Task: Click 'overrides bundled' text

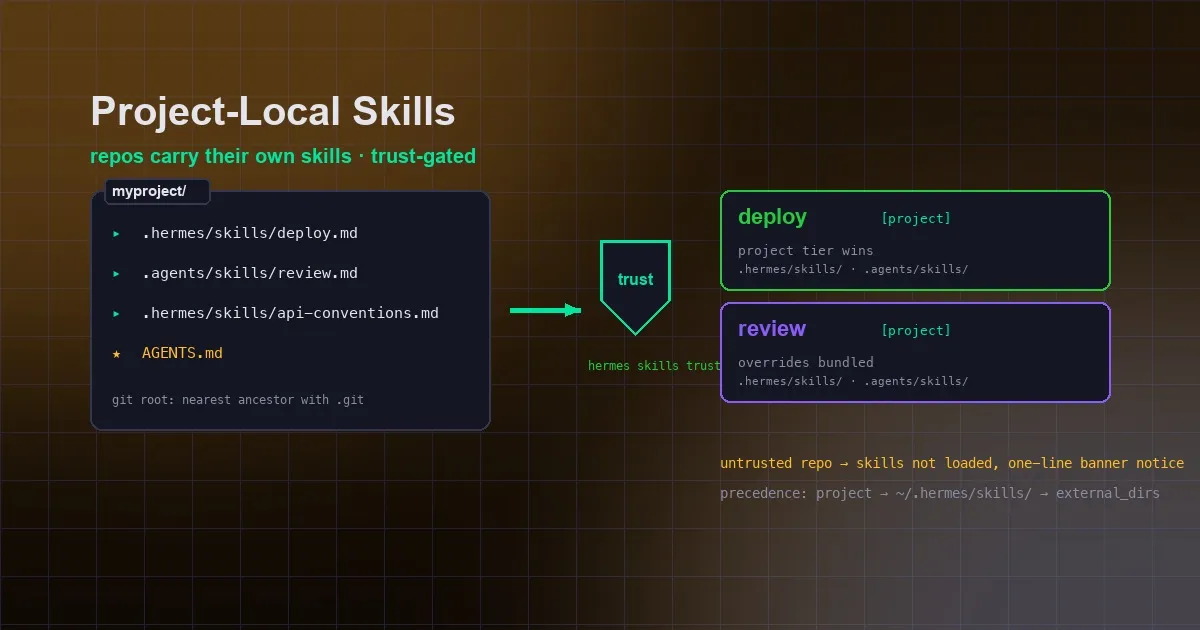Action: pyautogui.click(x=806, y=362)
